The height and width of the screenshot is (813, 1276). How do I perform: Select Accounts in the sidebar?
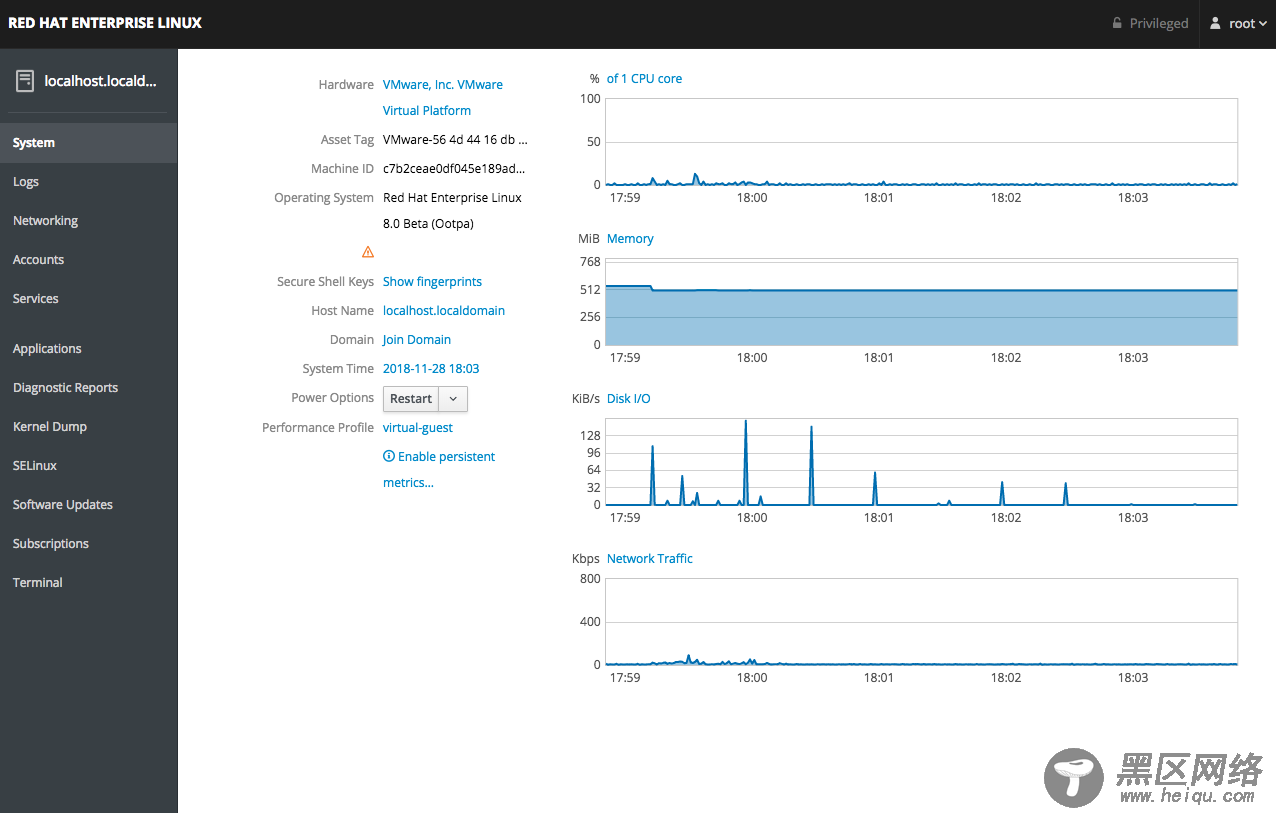[88, 260]
